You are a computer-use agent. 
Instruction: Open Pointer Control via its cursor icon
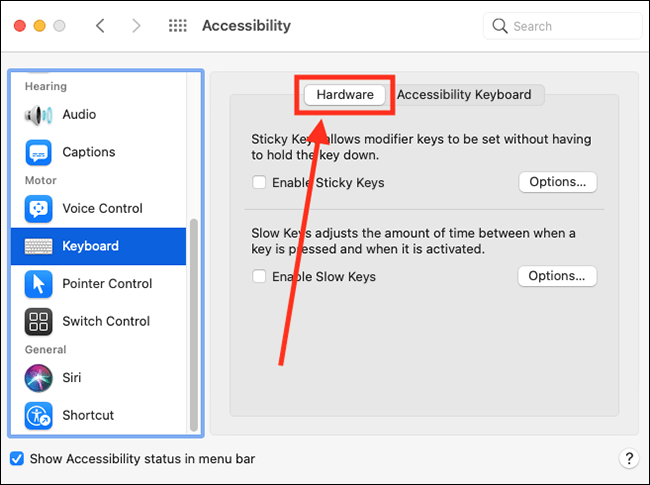click(x=39, y=284)
